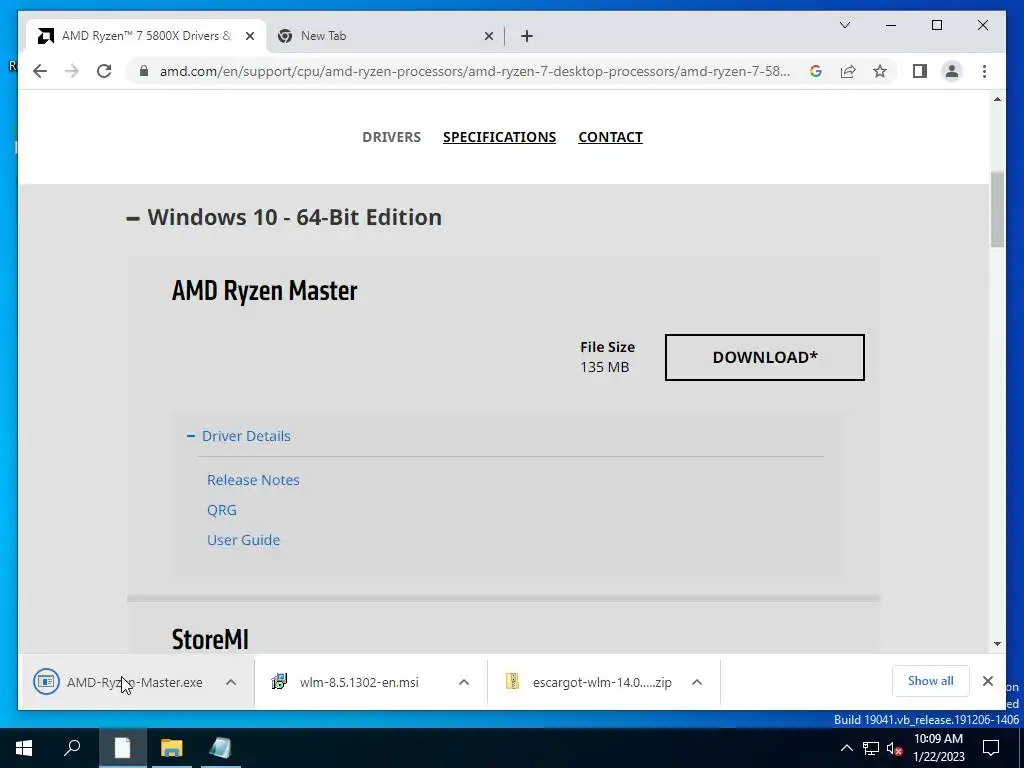Click the 135 MB file size value

605,367
